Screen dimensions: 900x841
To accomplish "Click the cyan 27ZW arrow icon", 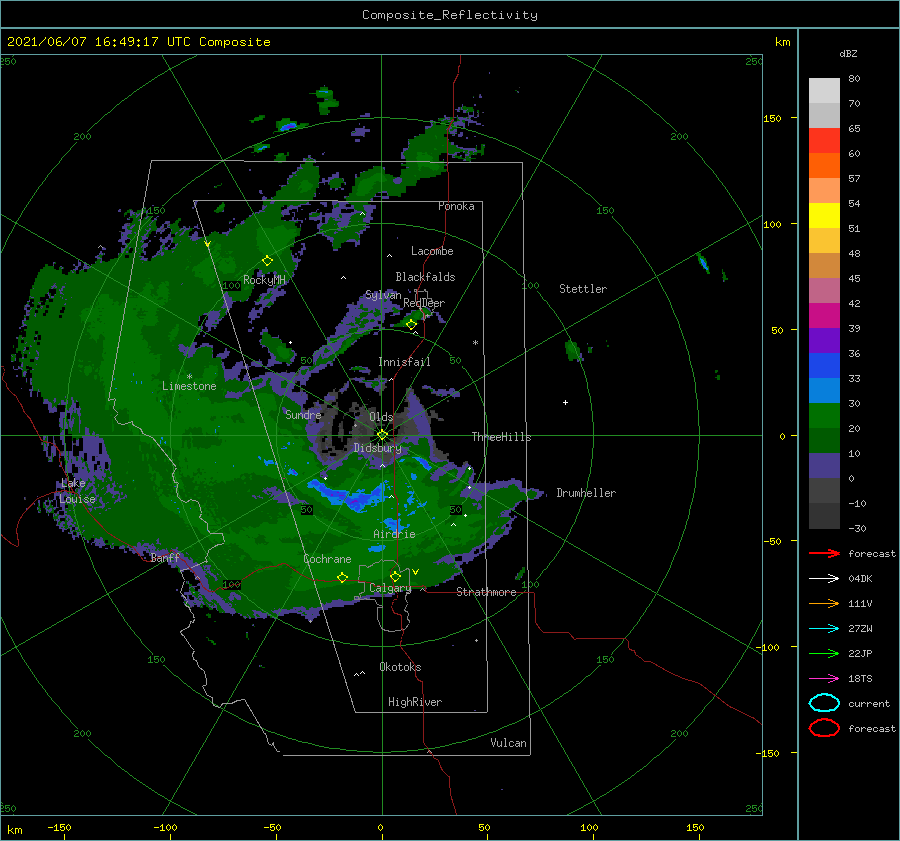I will point(824,629).
